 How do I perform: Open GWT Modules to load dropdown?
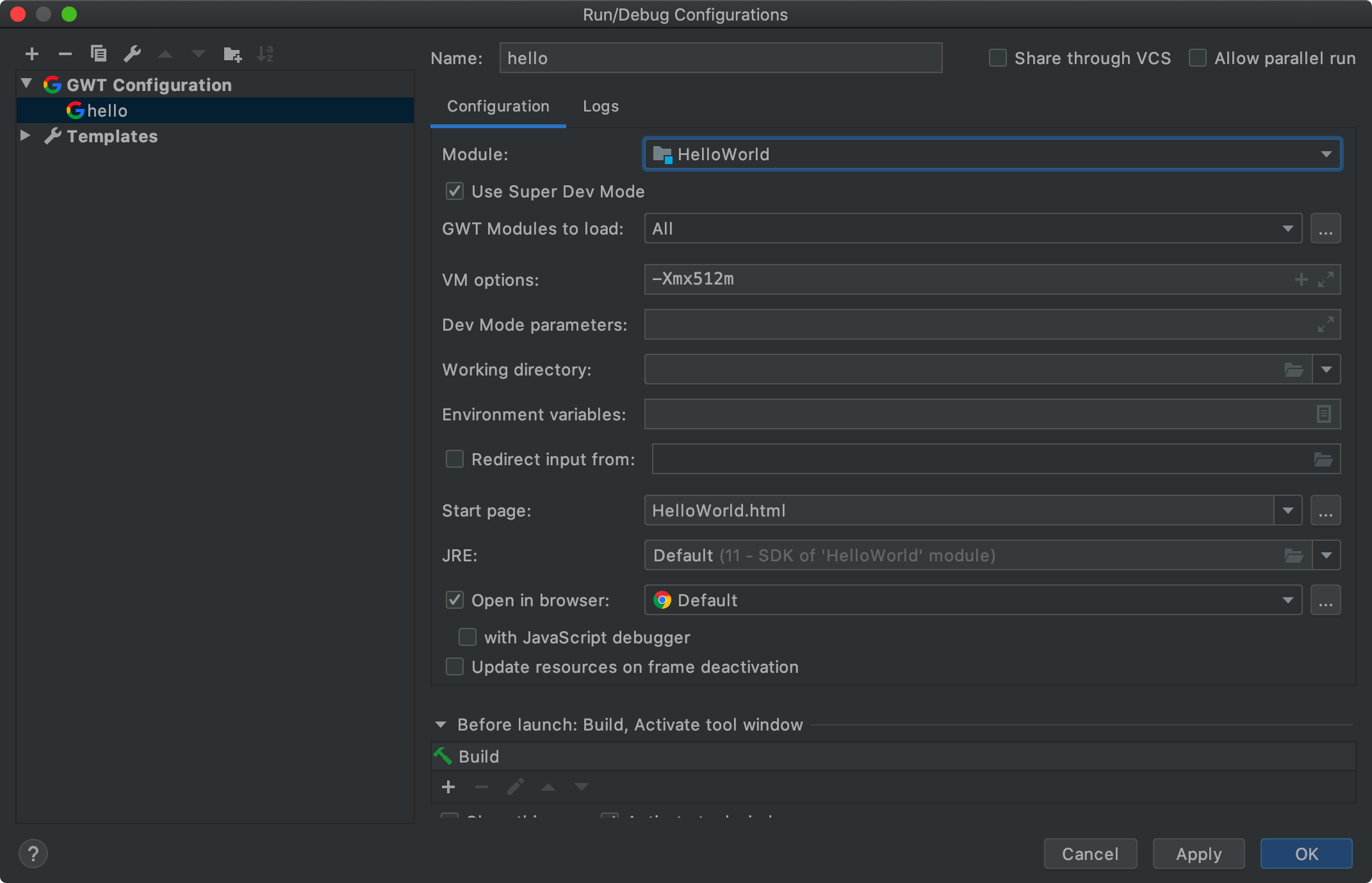(x=973, y=229)
